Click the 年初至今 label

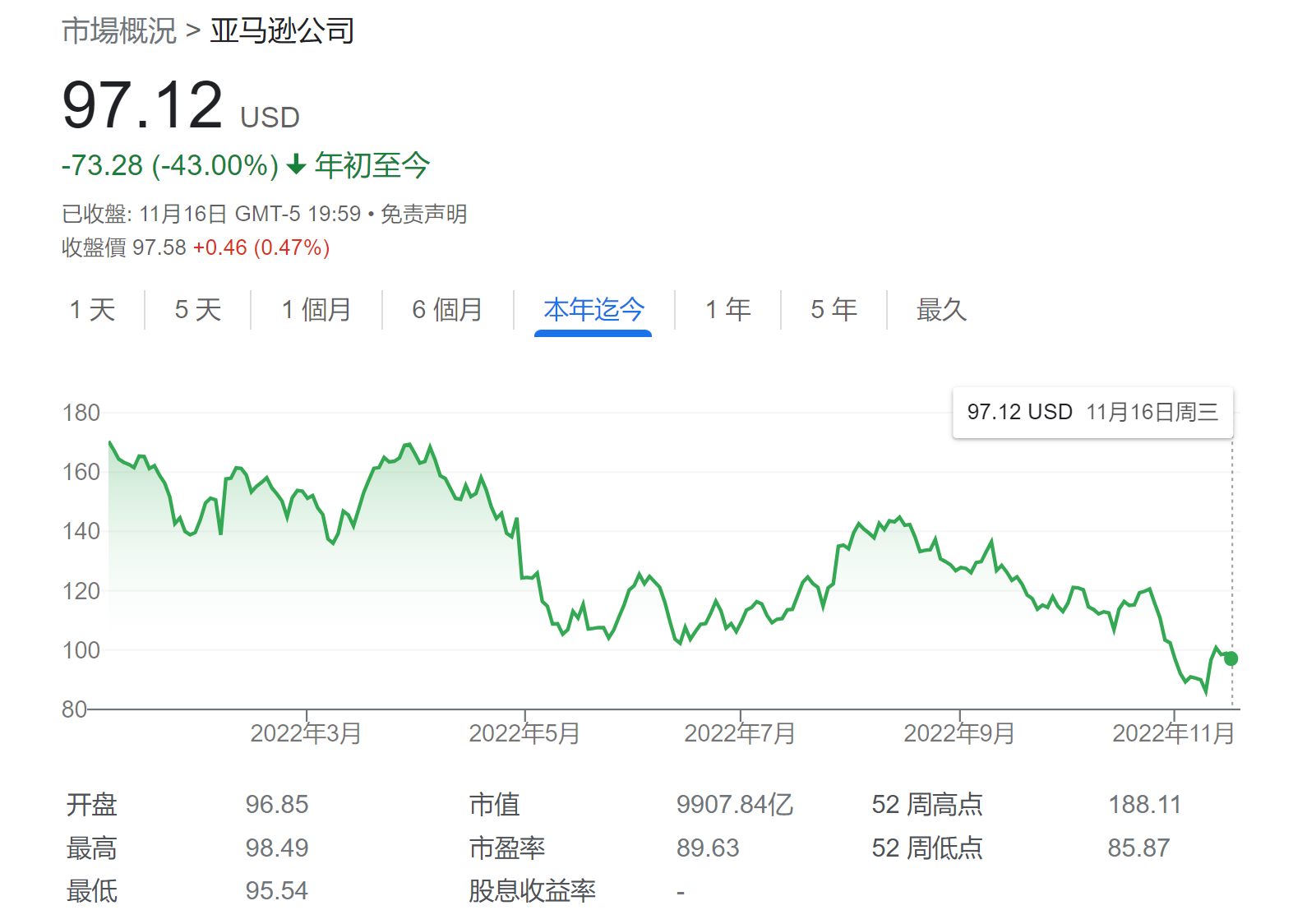[372, 165]
